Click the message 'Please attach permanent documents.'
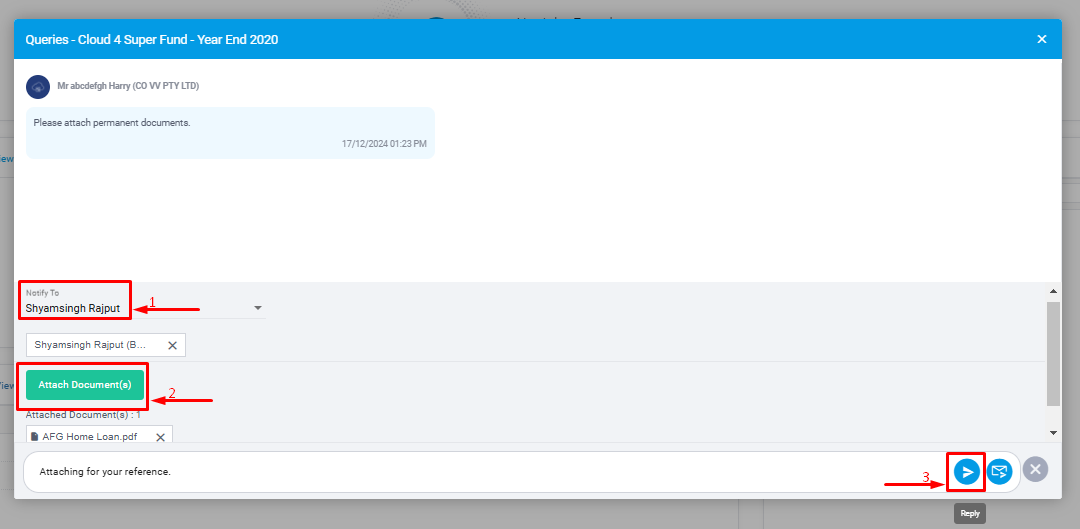This screenshot has width=1080, height=529. (x=112, y=123)
